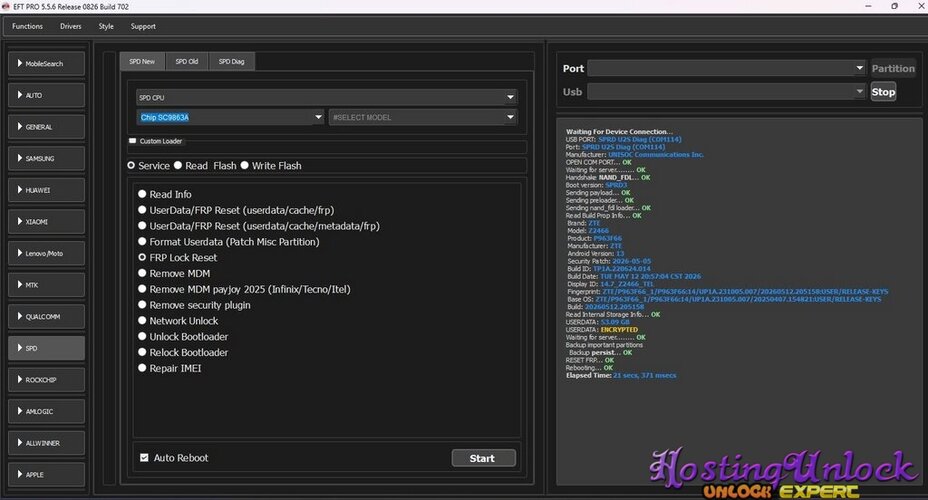Open the MobileSearch sidebar section

46,63
